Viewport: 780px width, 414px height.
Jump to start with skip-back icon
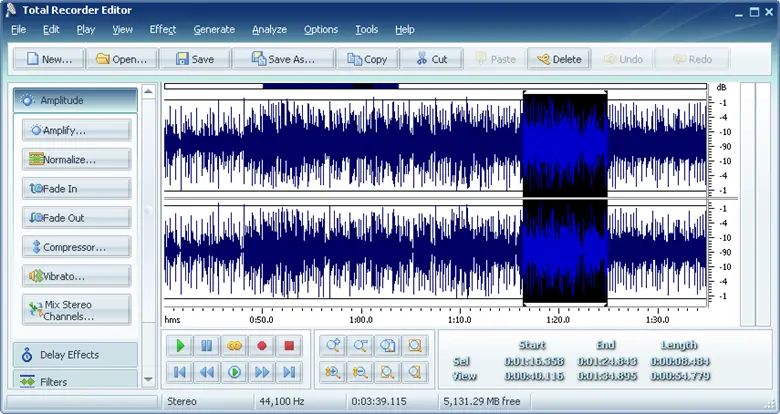(180, 372)
